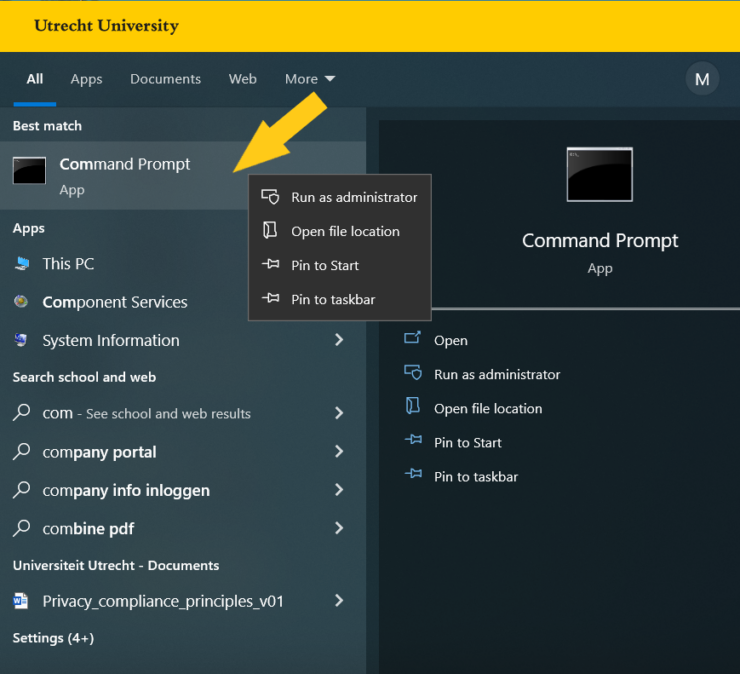Click the This PC computer icon
The height and width of the screenshot is (674, 740).
click(x=21, y=263)
